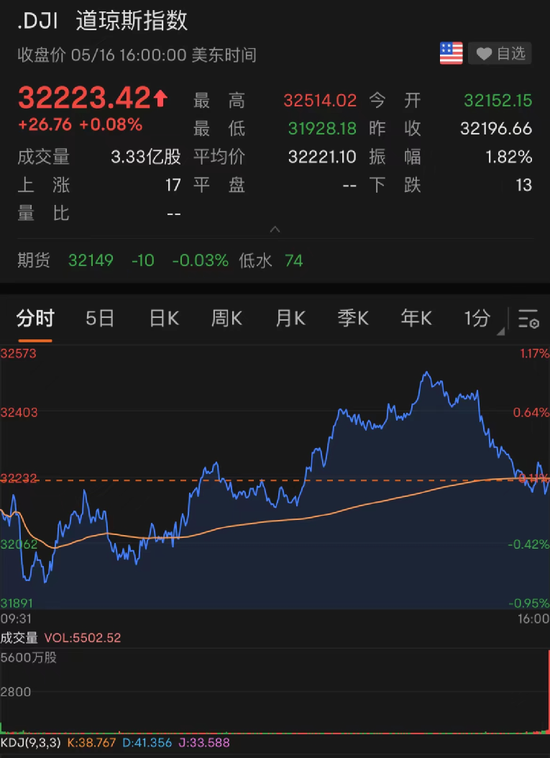
Task: Add index to 自选 watchlist
Action: pos(500,53)
